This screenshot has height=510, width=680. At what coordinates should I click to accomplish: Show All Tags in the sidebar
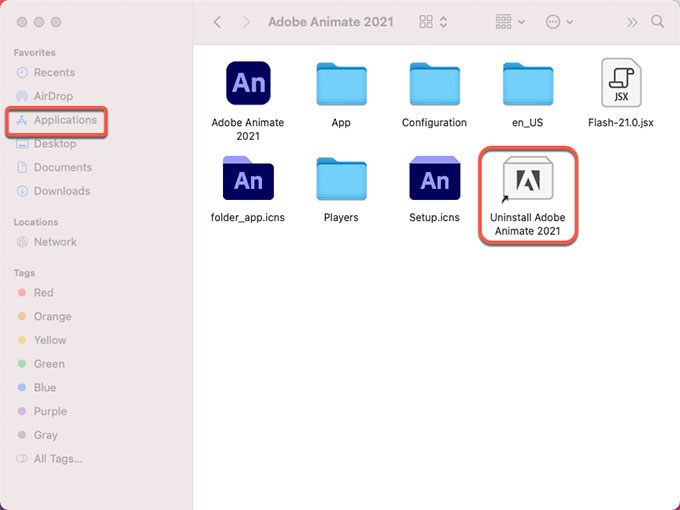49,458
